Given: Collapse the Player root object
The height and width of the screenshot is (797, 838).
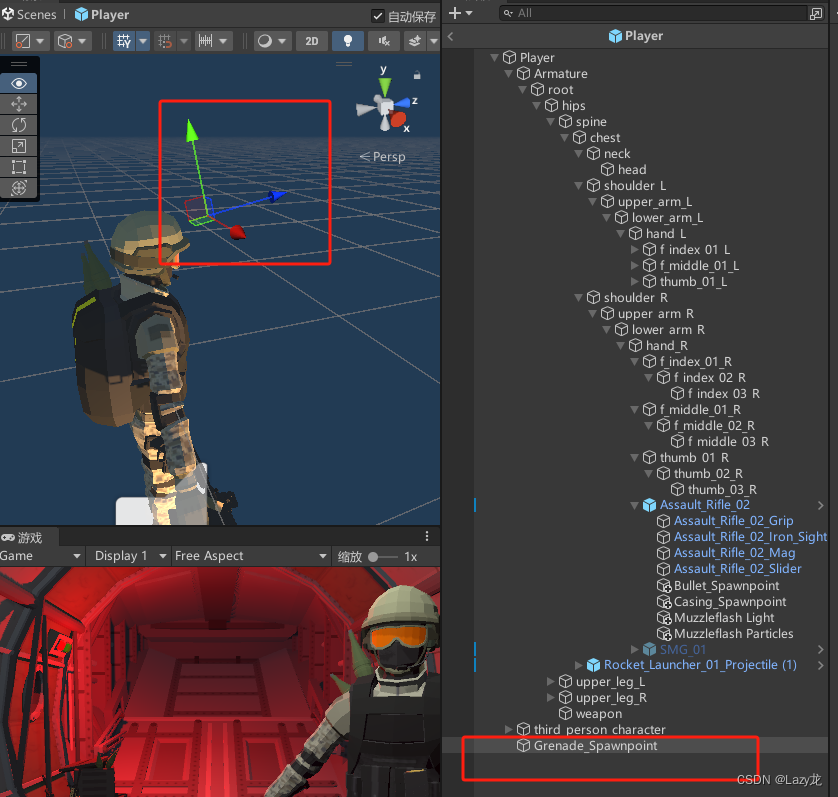Looking at the screenshot, I should [x=495, y=57].
